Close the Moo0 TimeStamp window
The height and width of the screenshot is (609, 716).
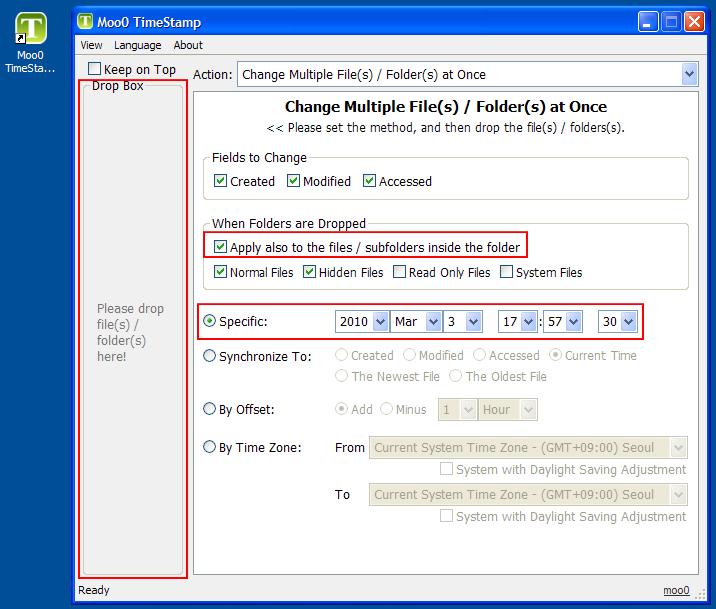(x=694, y=22)
